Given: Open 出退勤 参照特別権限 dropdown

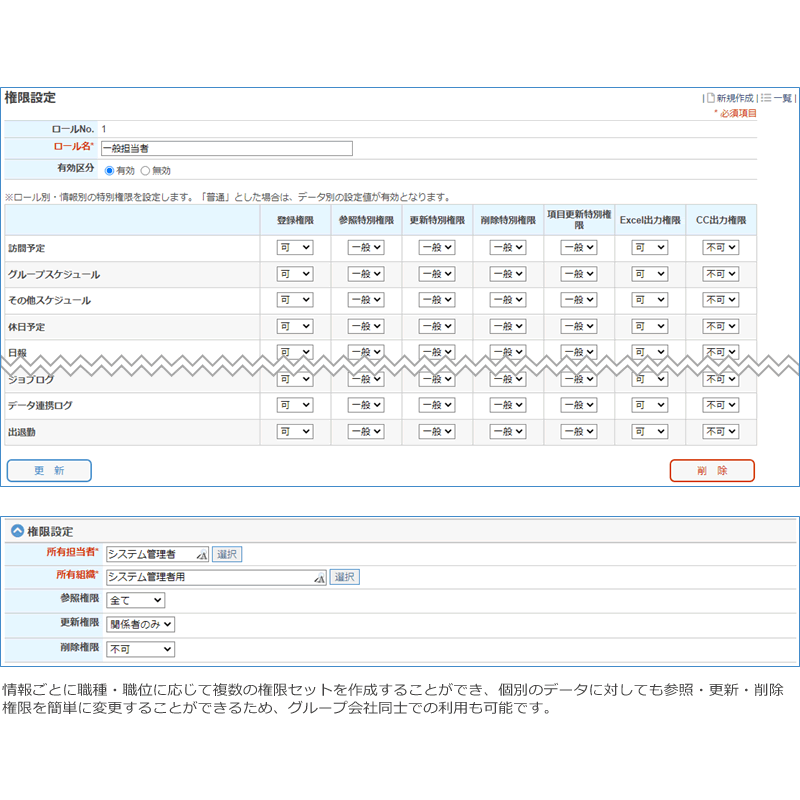Looking at the screenshot, I should click(366, 432).
